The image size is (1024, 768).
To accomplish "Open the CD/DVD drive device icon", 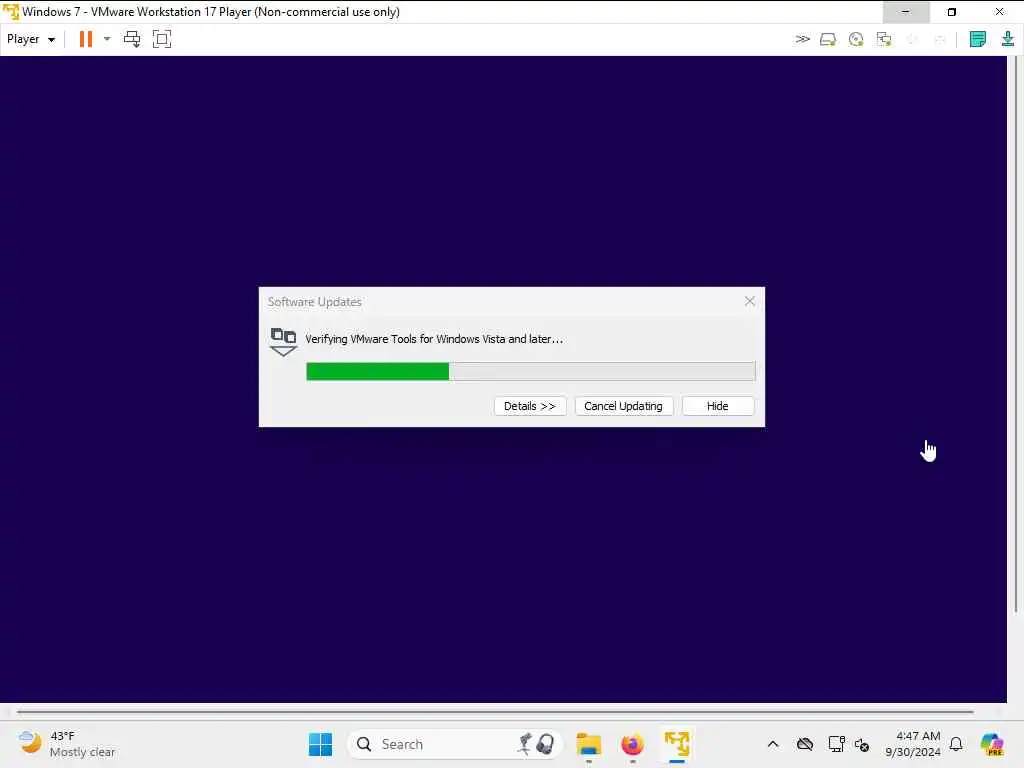I will 856,39.
